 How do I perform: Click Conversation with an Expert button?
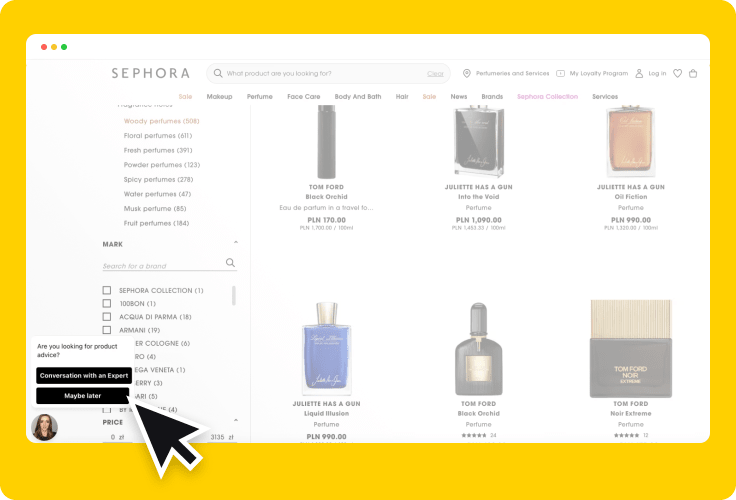(84, 376)
